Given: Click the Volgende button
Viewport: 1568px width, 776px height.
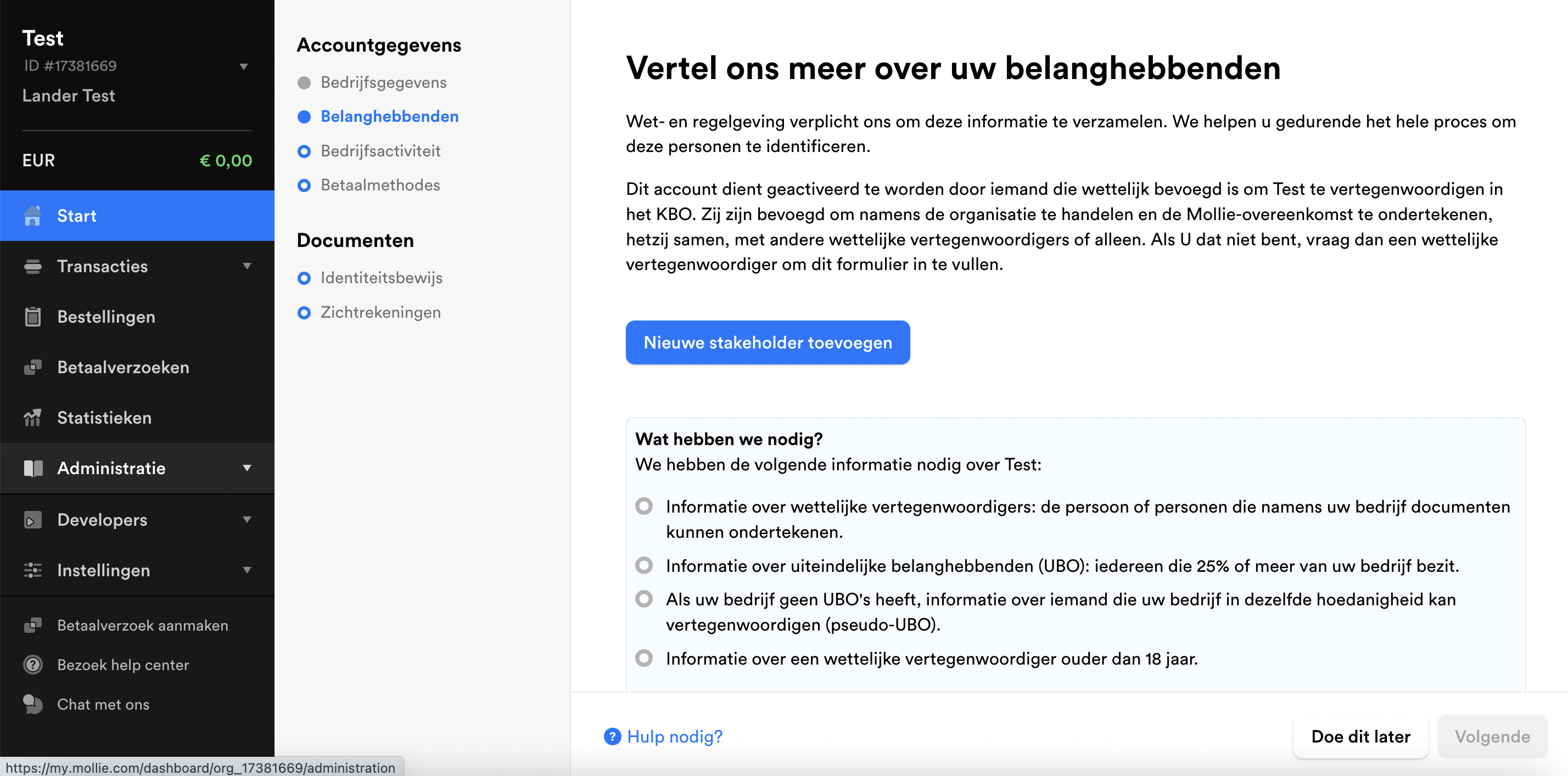Looking at the screenshot, I should (1492, 736).
